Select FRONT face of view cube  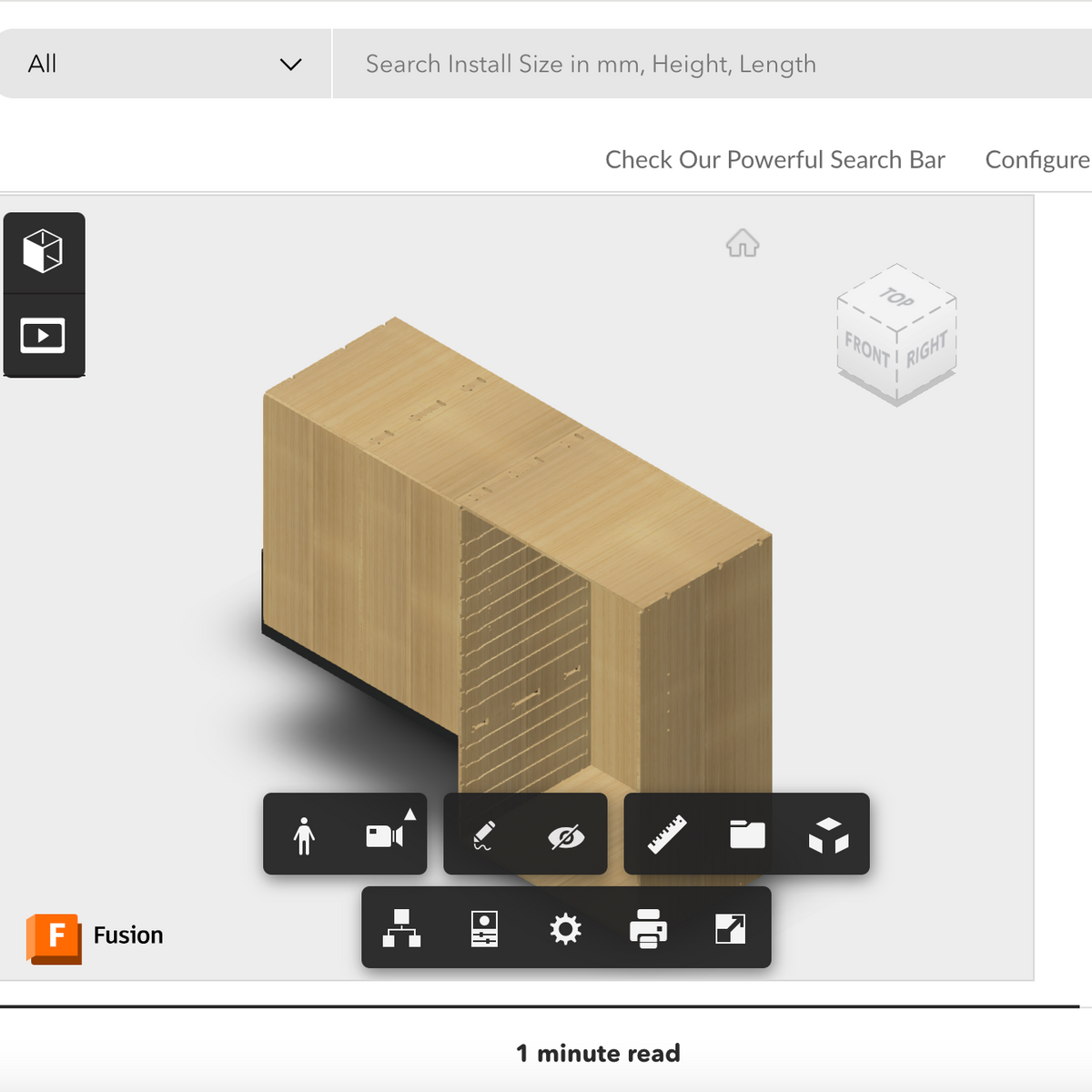click(x=866, y=351)
